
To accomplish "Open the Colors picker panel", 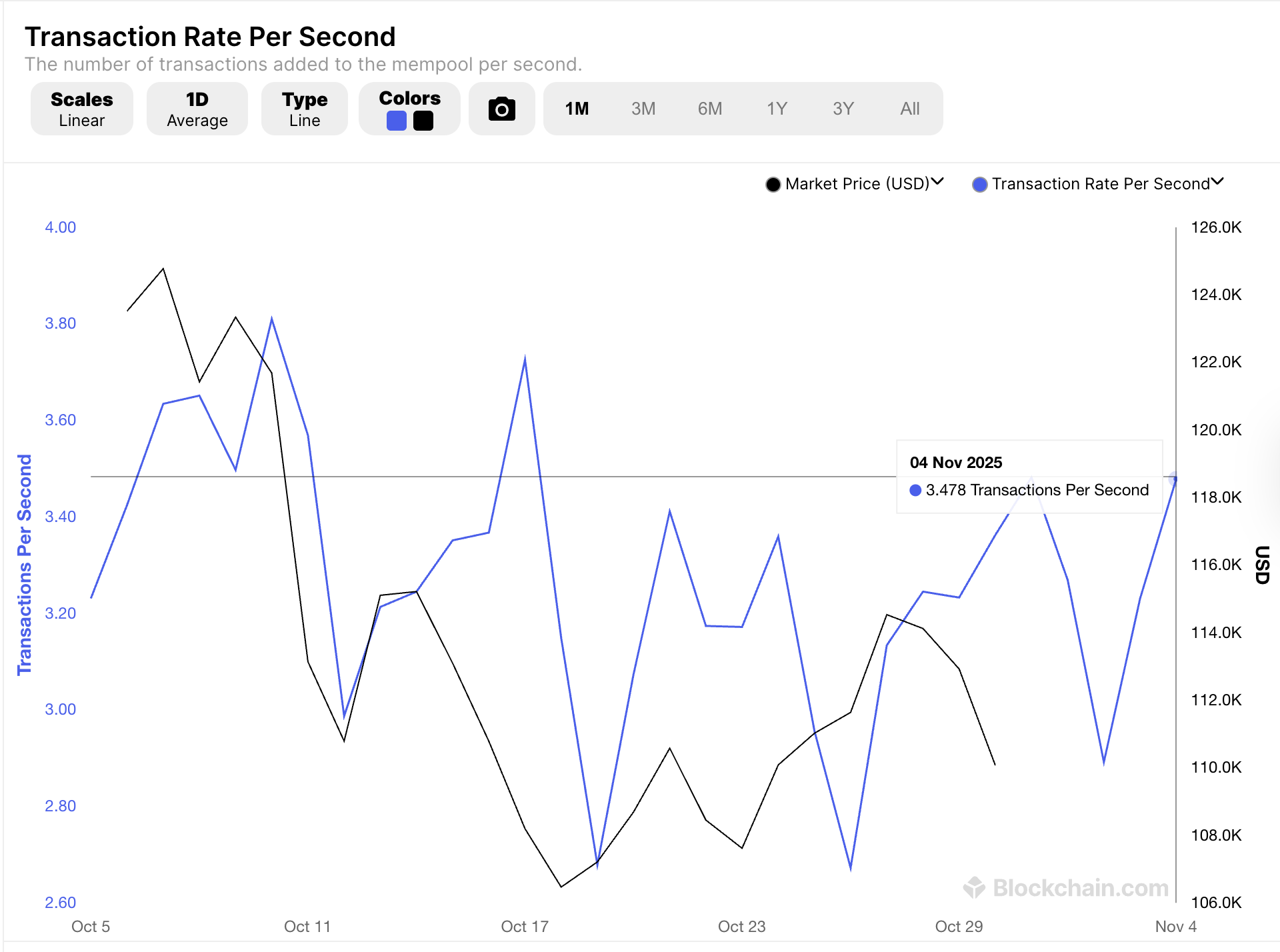I will coord(409,108).
